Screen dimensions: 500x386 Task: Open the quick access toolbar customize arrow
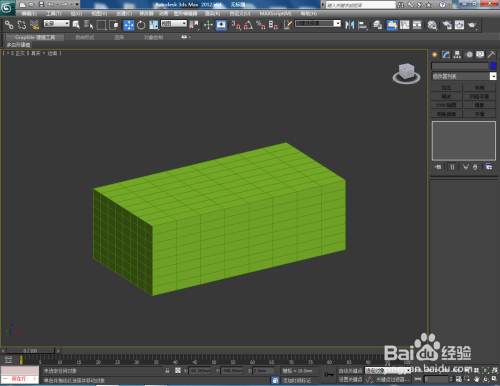[77, 5]
